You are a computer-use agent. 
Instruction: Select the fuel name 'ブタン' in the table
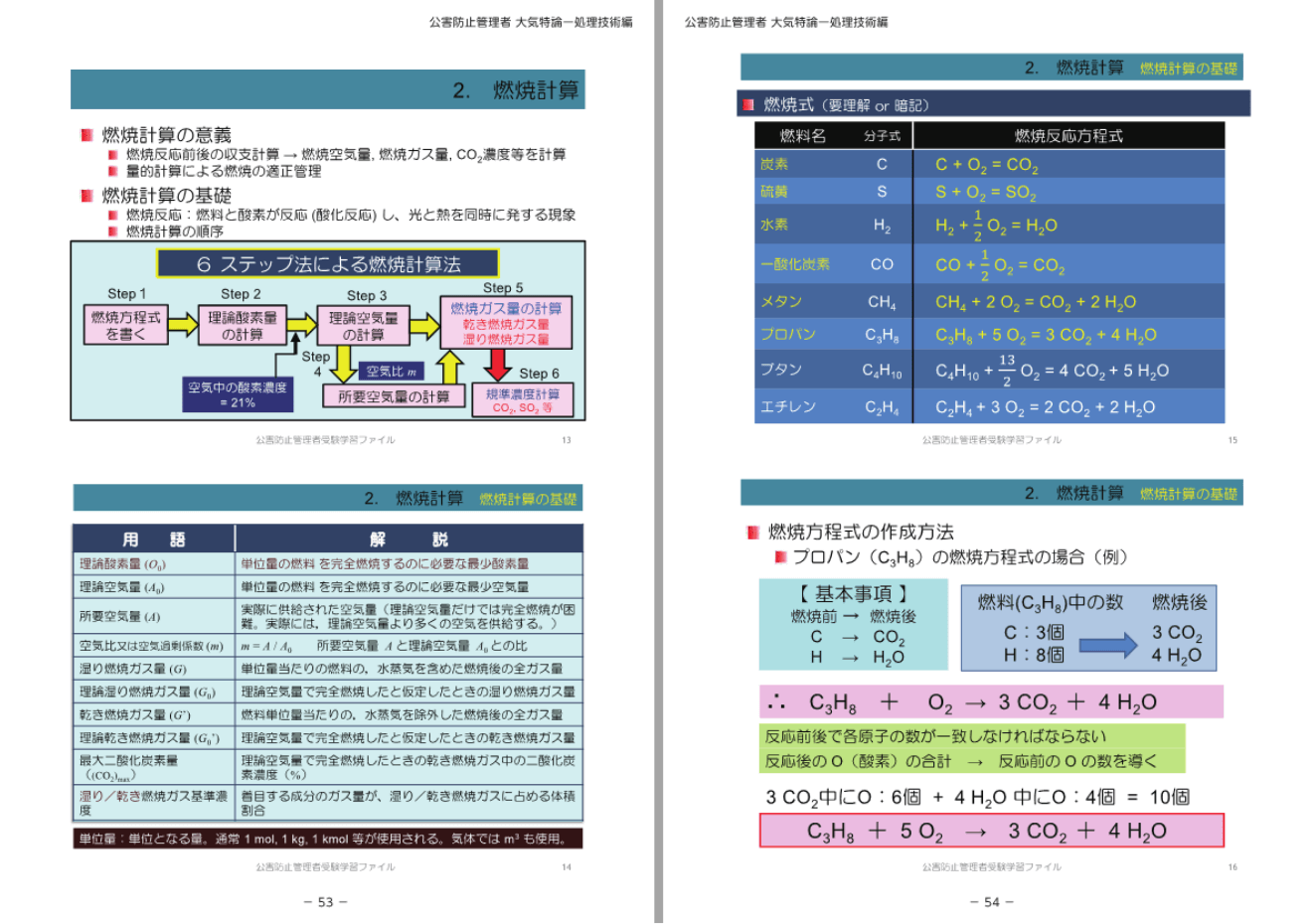781,370
